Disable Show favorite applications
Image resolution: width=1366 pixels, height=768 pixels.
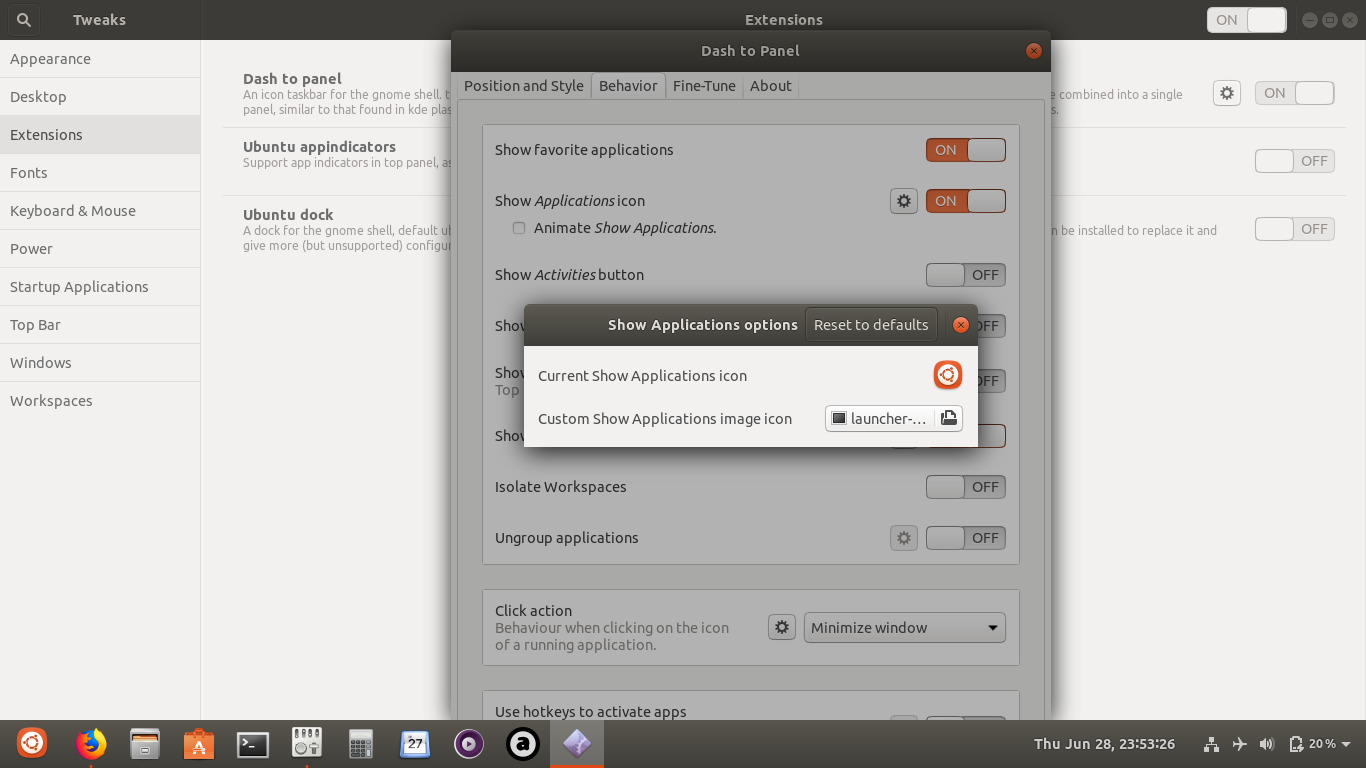coord(965,149)
